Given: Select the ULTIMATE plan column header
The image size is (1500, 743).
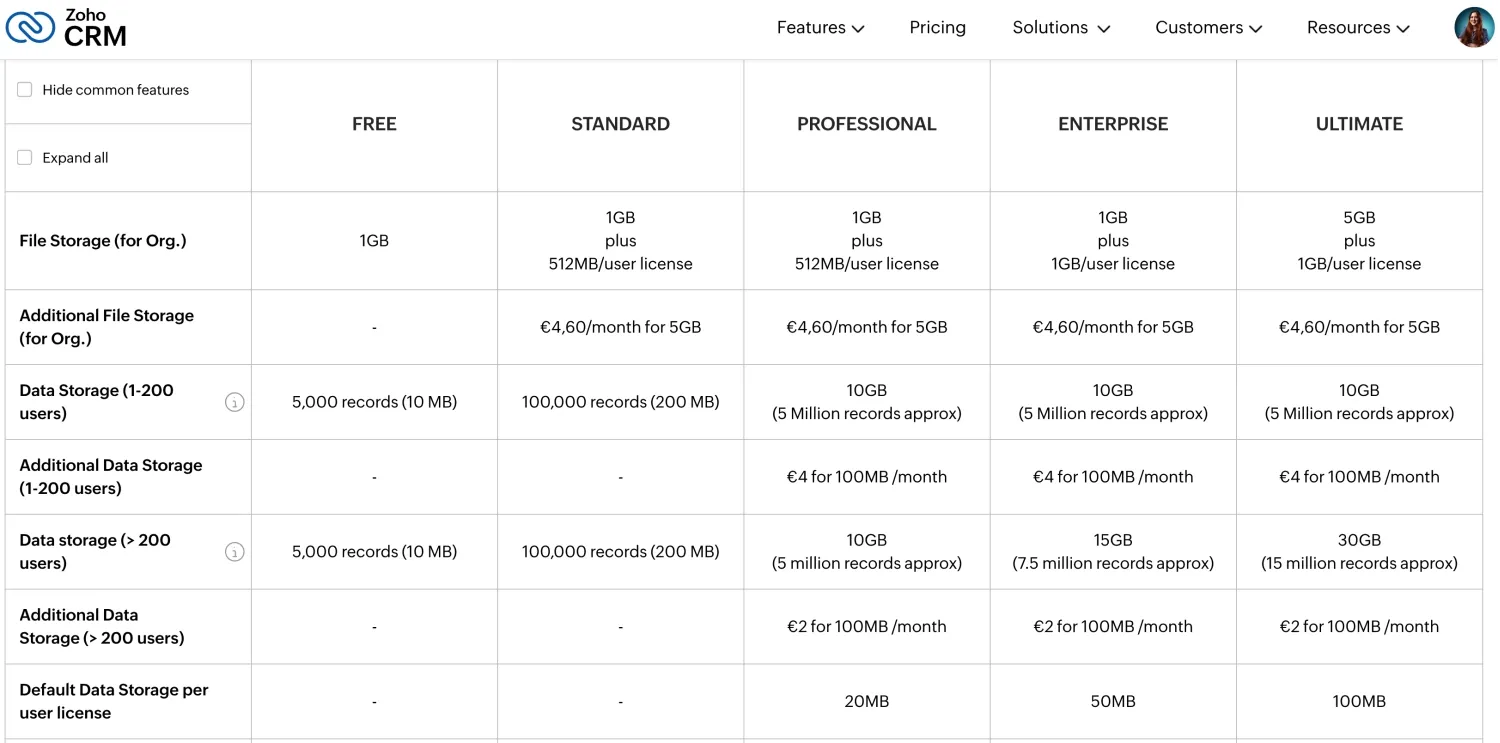Looking at the screenshot, I should 1359,124.
